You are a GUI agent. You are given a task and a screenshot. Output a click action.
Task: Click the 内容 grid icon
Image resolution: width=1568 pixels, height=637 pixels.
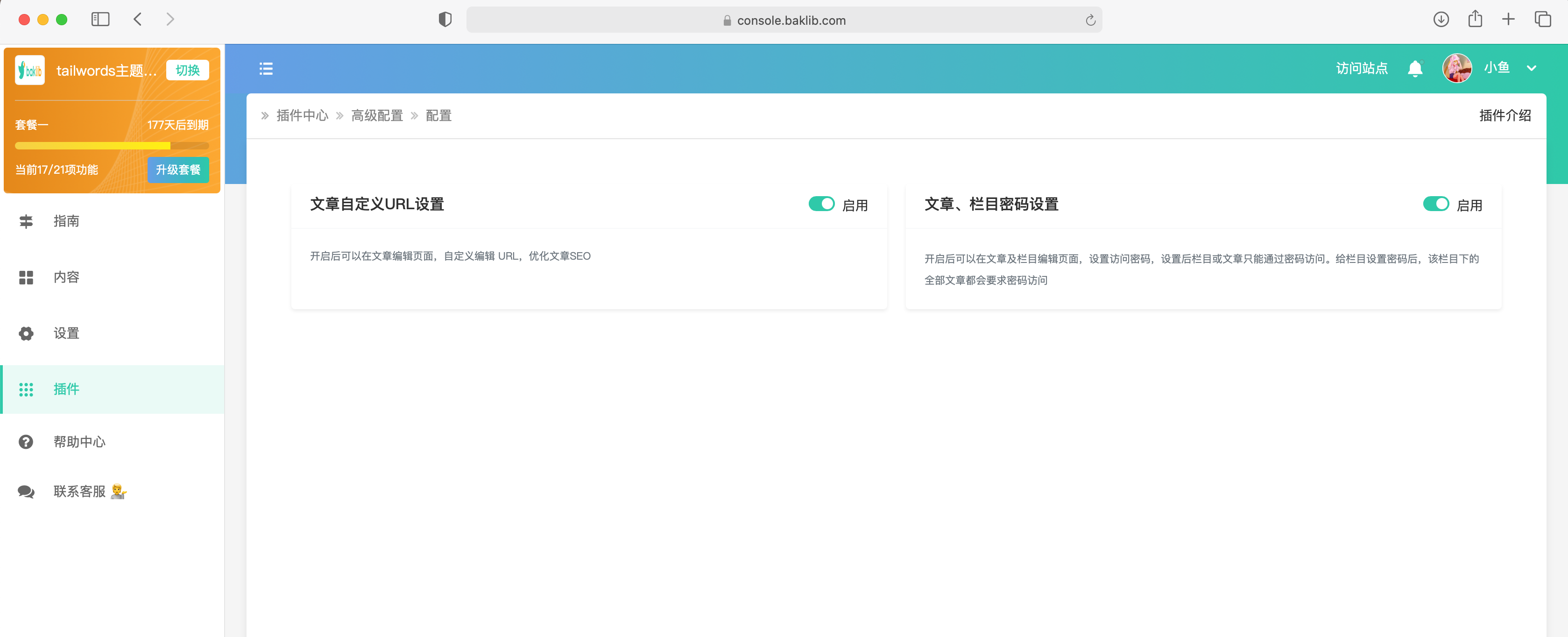pos(26,278)
